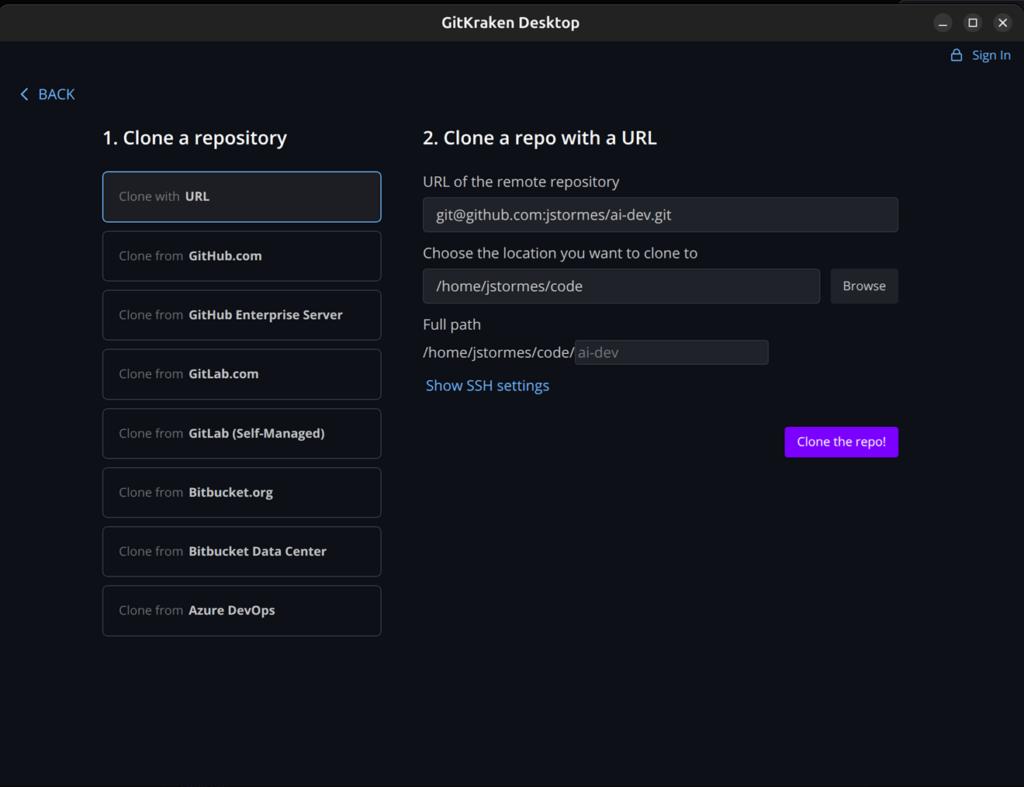This screenshot has height=787, width=1024.
Task: Click the remote repository URL field
Action: tap(660, 215)
